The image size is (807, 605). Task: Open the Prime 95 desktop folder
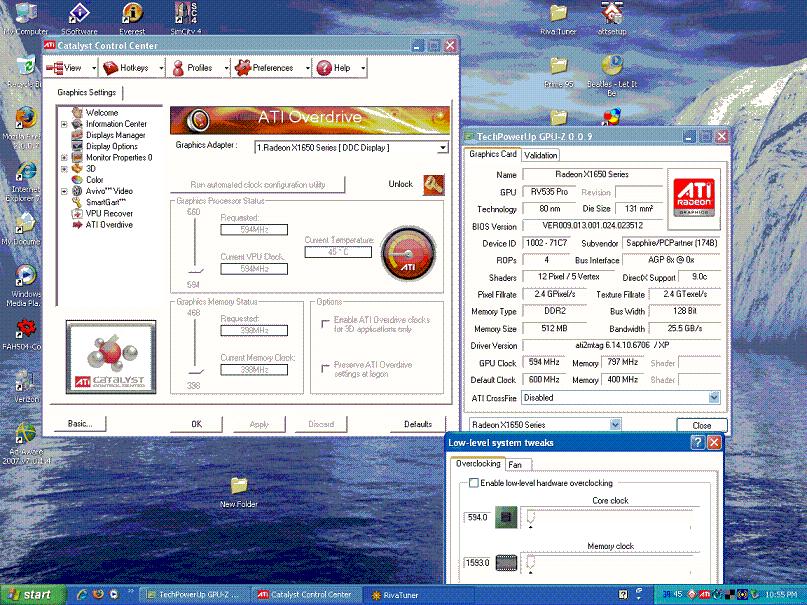pos(558,73)
